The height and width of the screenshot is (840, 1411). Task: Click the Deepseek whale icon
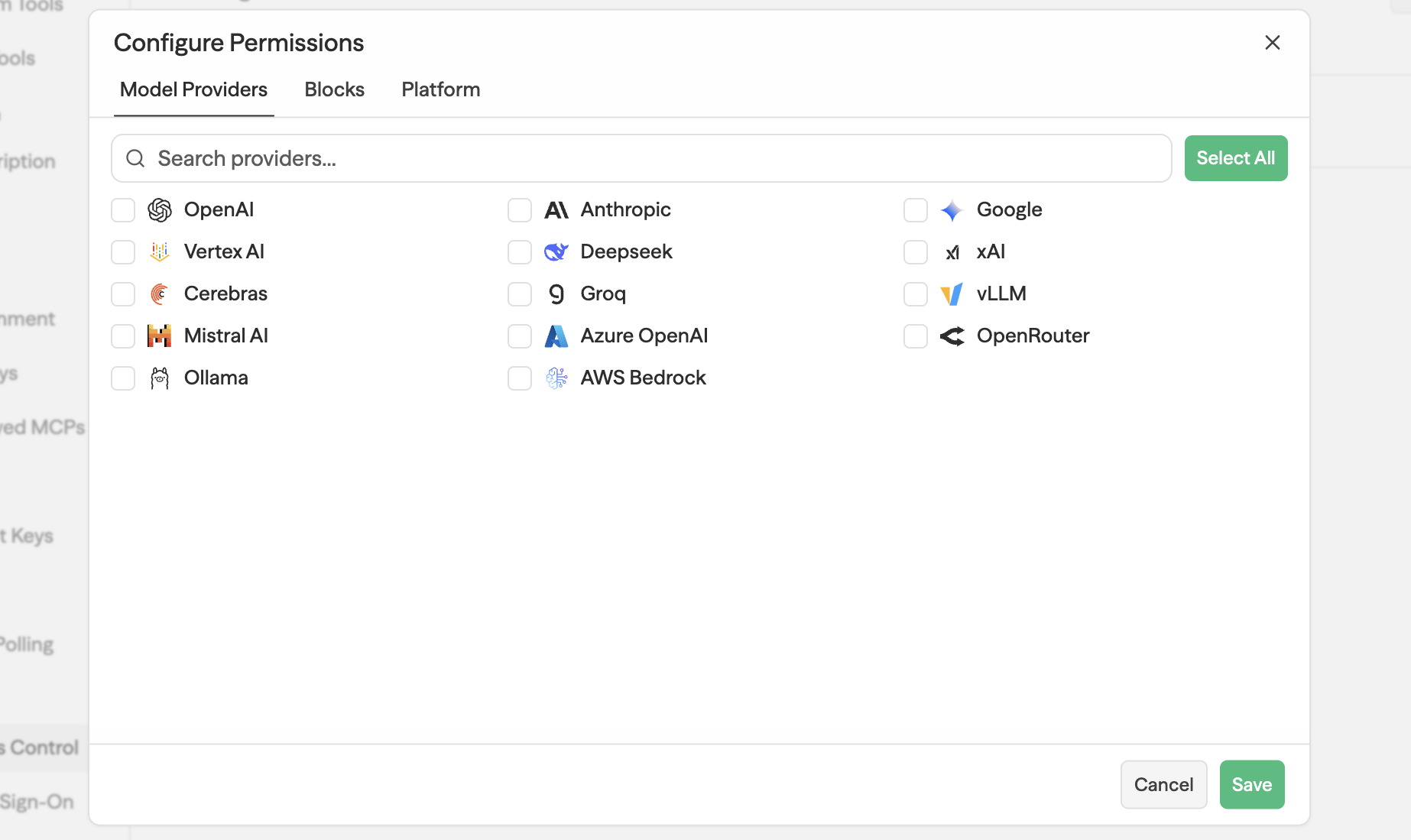556,251
